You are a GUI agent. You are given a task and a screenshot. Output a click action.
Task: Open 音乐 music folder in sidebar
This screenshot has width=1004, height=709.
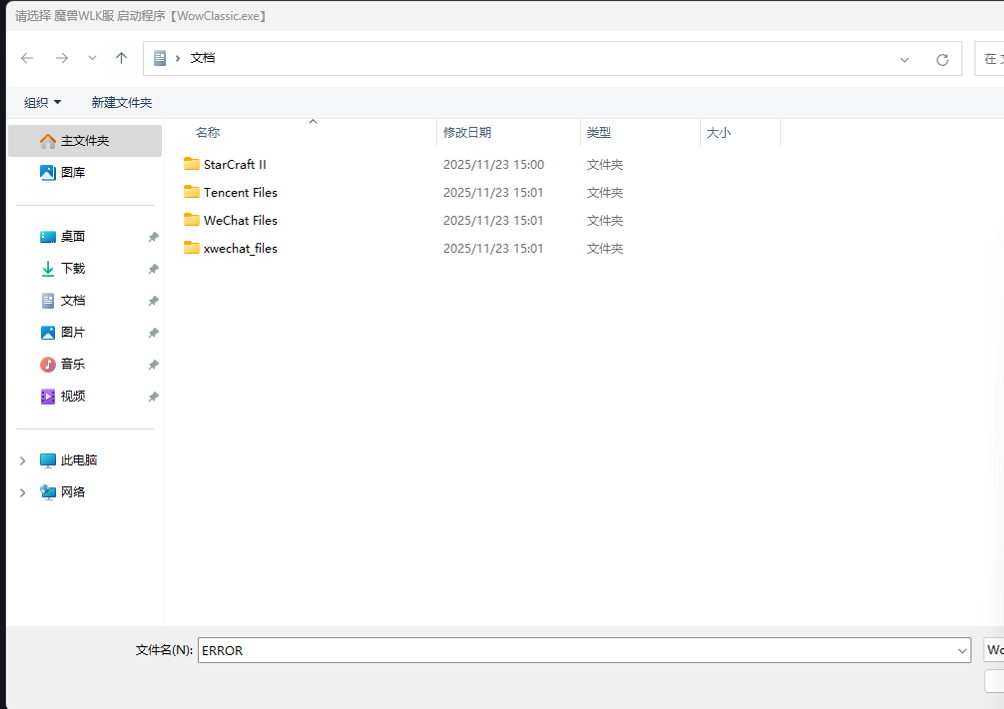pos(73,364)
